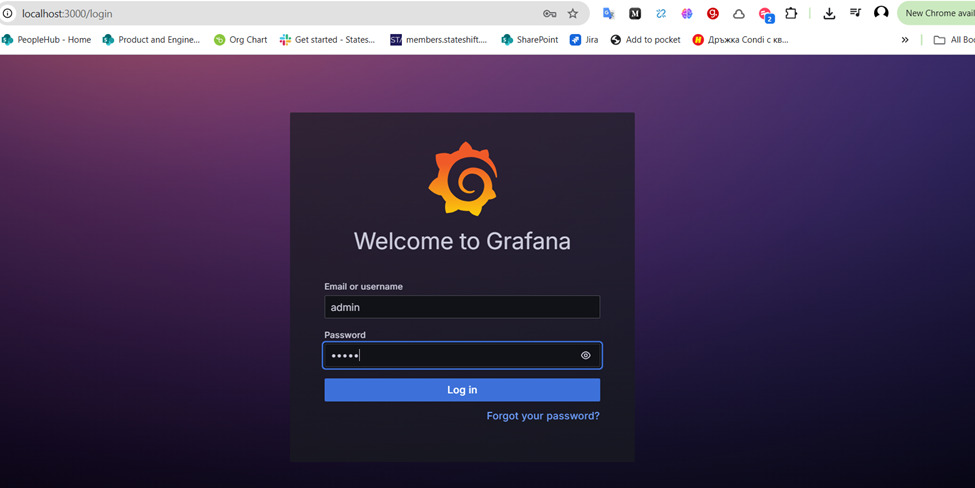975x488 pixels.
Task: Focus the Password input field
Action: [462, 356]
